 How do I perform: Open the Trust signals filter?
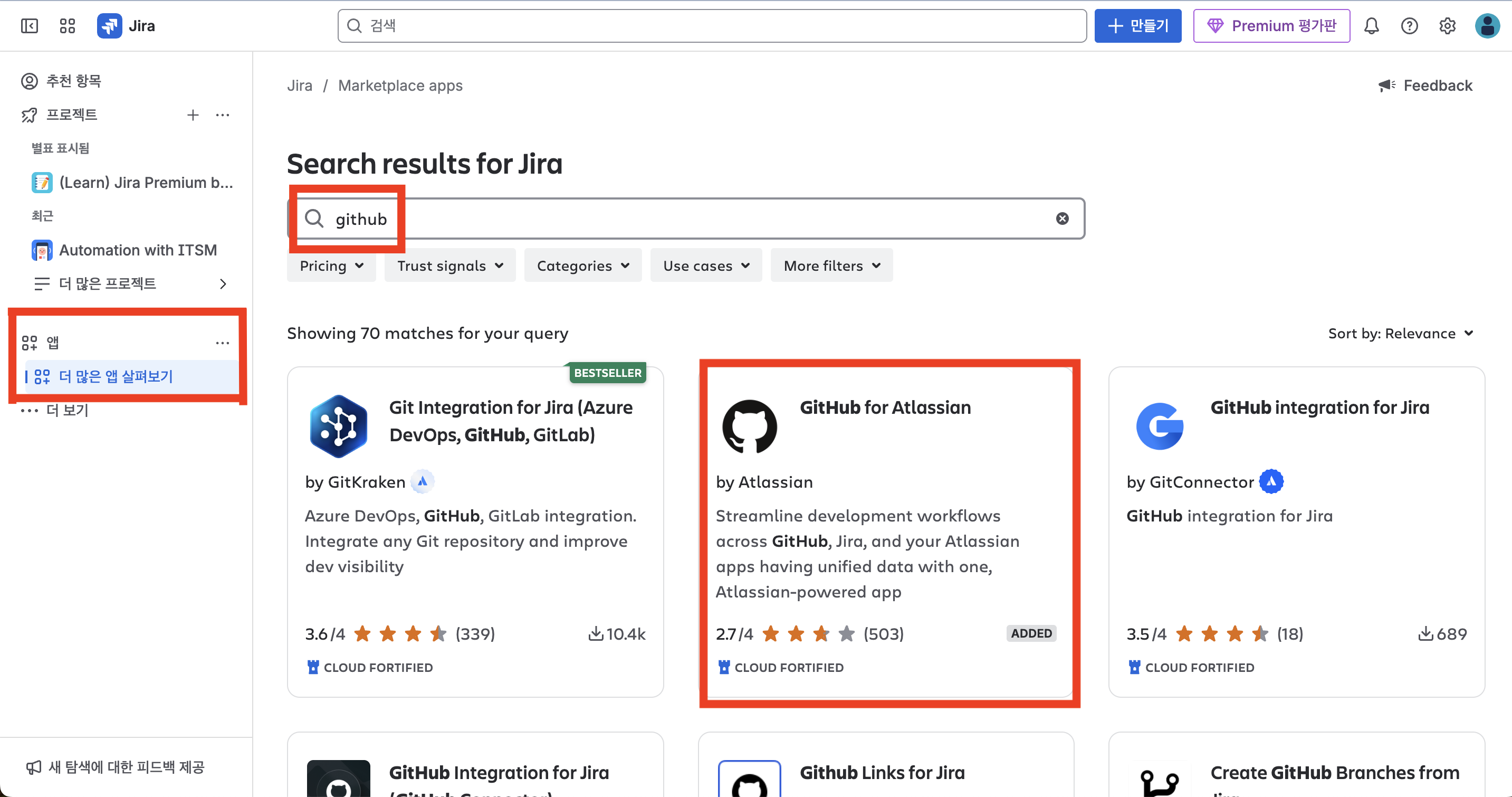point(449,265)
